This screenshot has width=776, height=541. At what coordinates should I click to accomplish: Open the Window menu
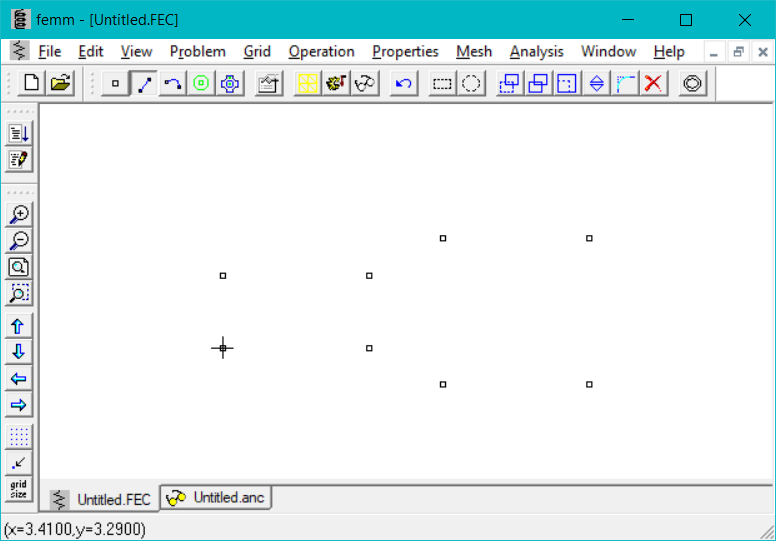pos(608,51)
